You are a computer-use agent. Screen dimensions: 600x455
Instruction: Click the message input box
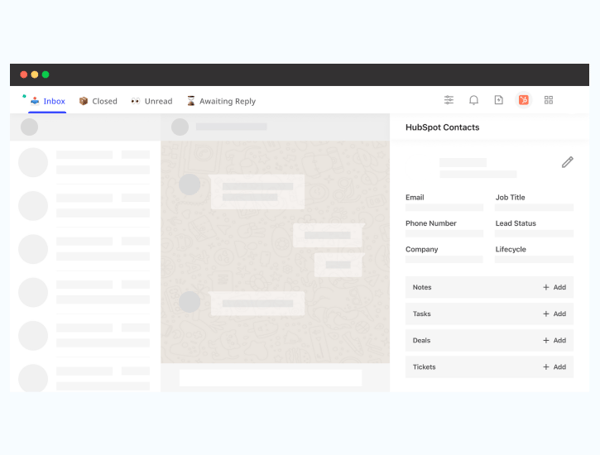click(270, 378)
